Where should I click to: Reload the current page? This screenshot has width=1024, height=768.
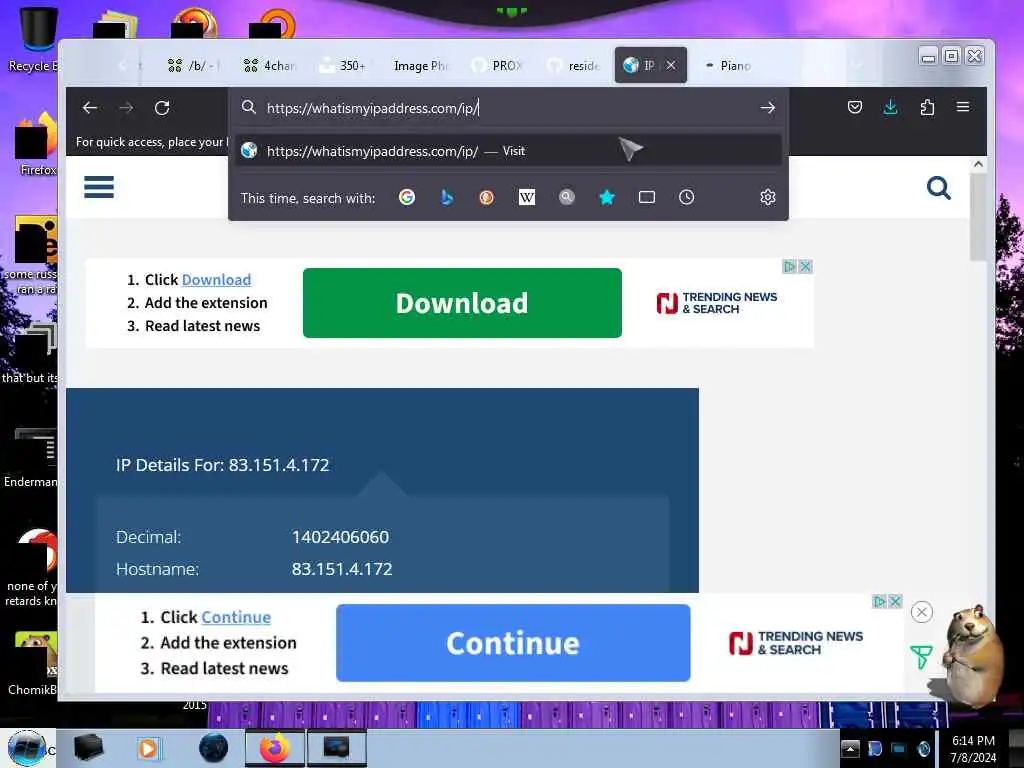pyautogui.click(x=162, y=108)
